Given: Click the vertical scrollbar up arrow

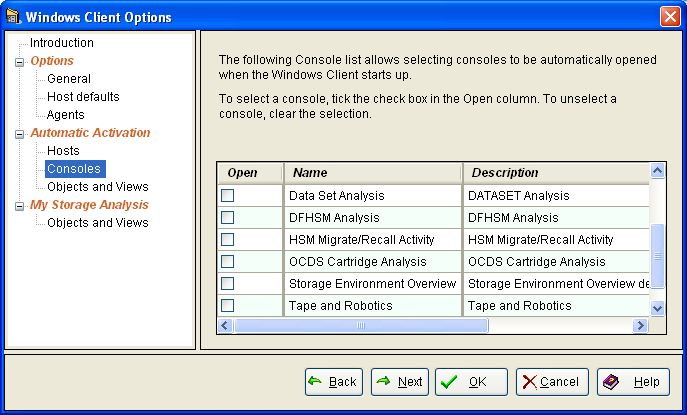Looking at the screenshot, I should 657,172.
